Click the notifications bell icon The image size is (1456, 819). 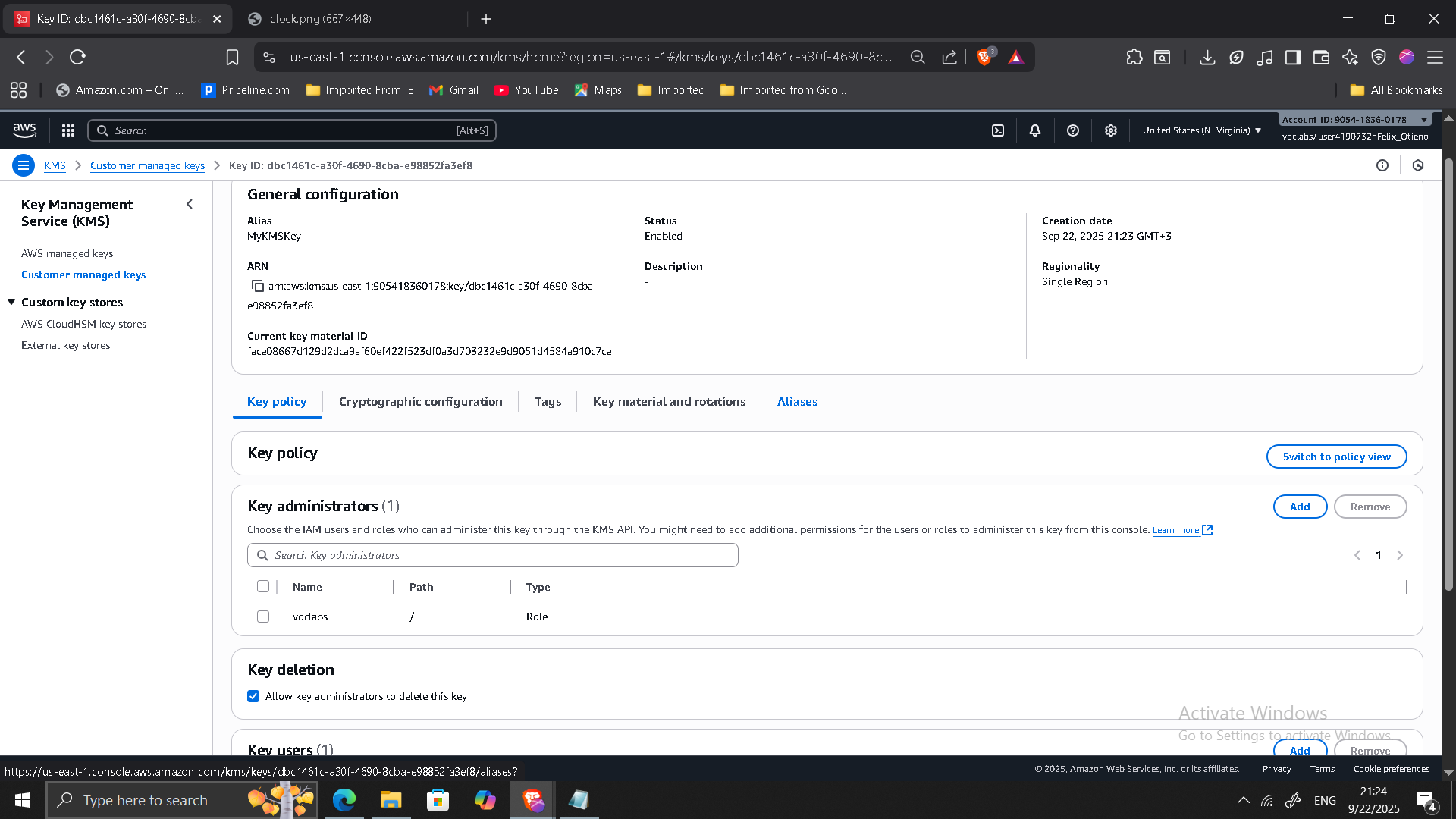(1035, 130)
